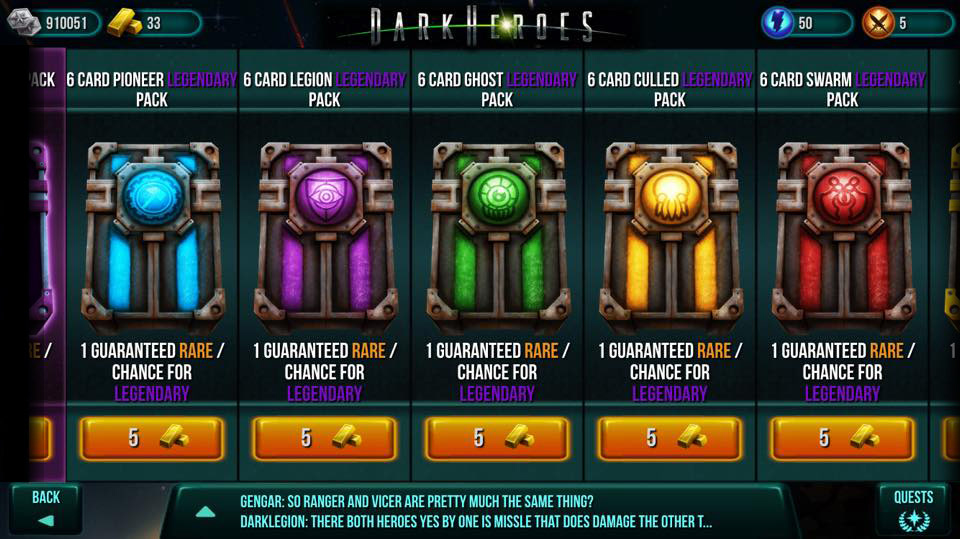Select the blue Pioneer pack card
This screenshot has width=960, height=539.
click(x=152, y=236)
